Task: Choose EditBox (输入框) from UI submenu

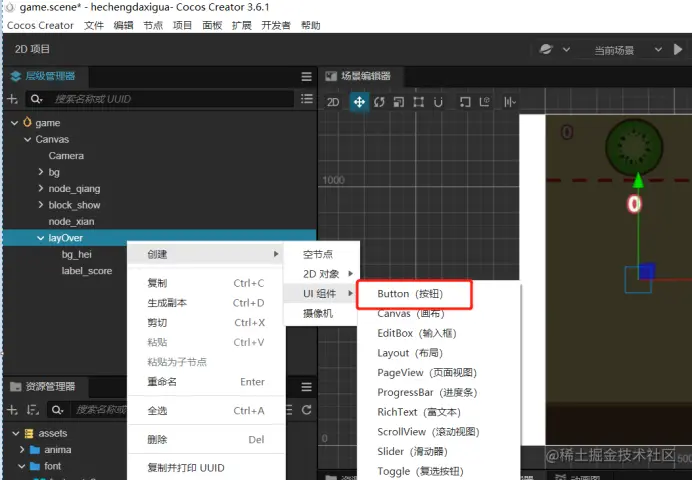Action: click(417, 334)
